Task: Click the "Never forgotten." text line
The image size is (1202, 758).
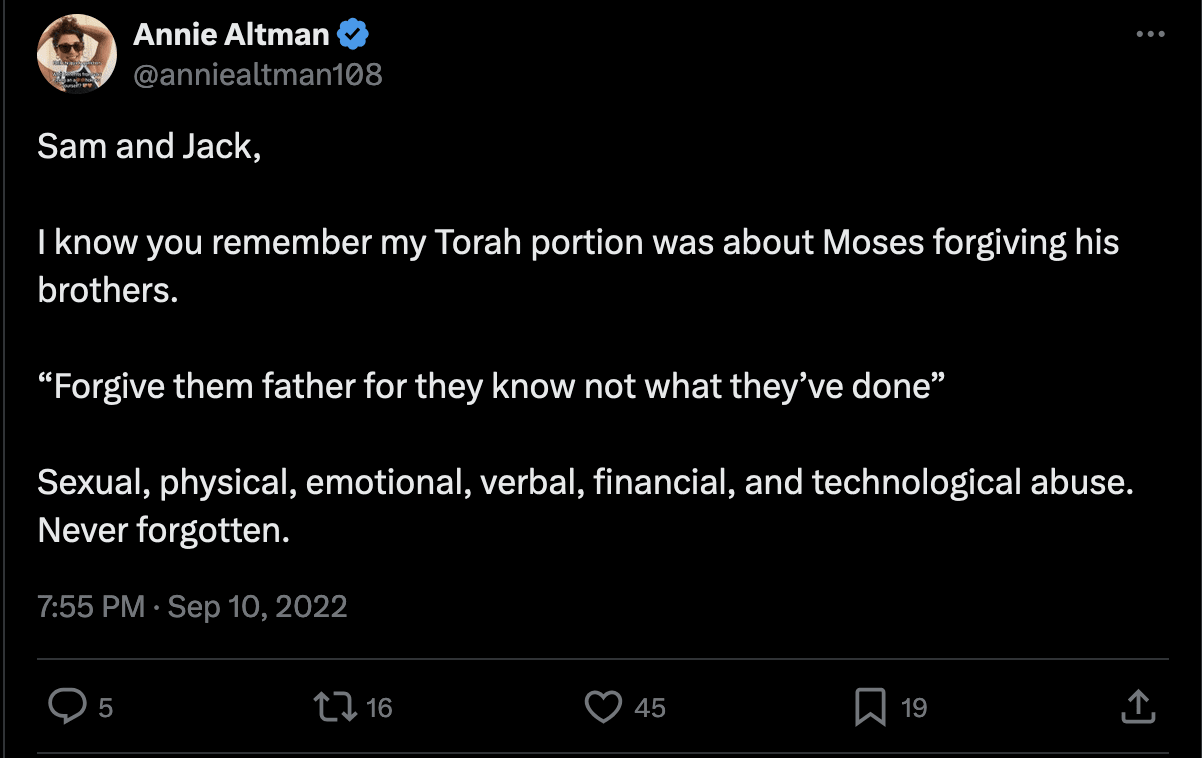Action: point(163,530)
